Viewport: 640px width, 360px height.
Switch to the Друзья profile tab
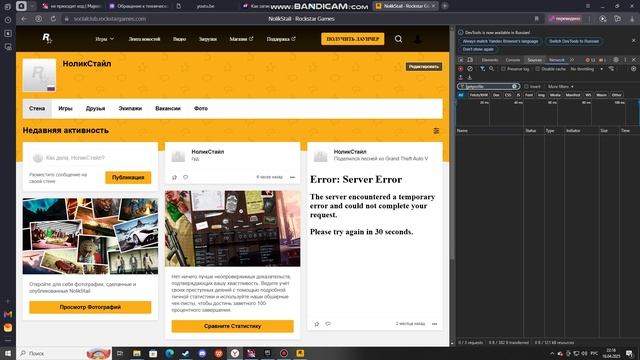pos(96,109)
